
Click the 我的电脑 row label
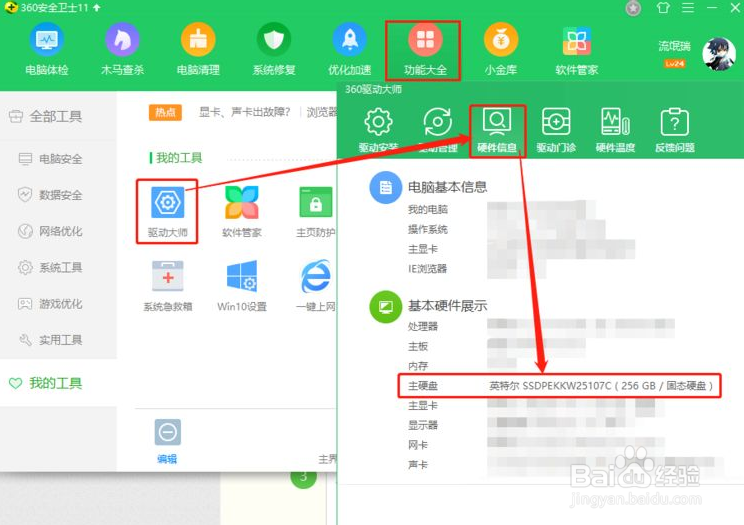[428, 209]
